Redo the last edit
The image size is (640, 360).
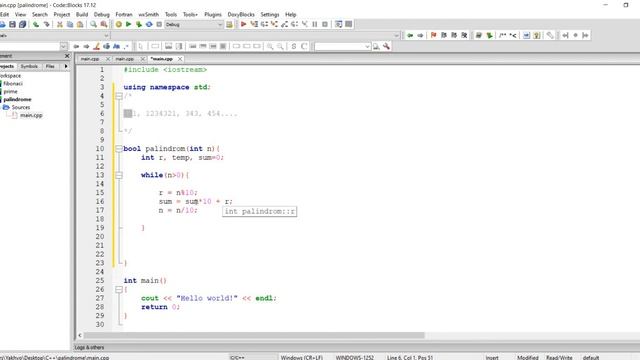click(47, 24)
